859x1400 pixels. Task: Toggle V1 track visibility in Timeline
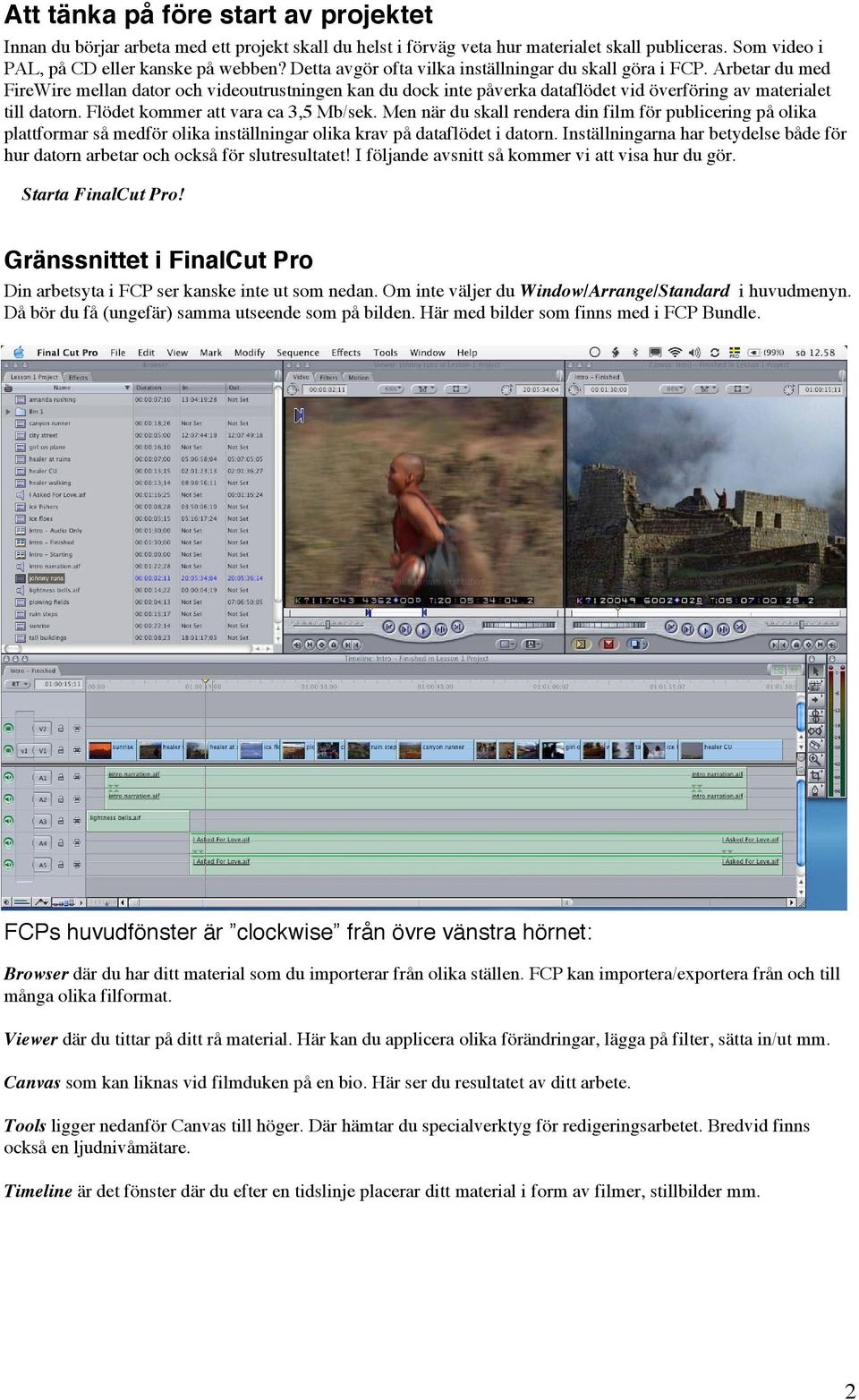click(9, 750)
